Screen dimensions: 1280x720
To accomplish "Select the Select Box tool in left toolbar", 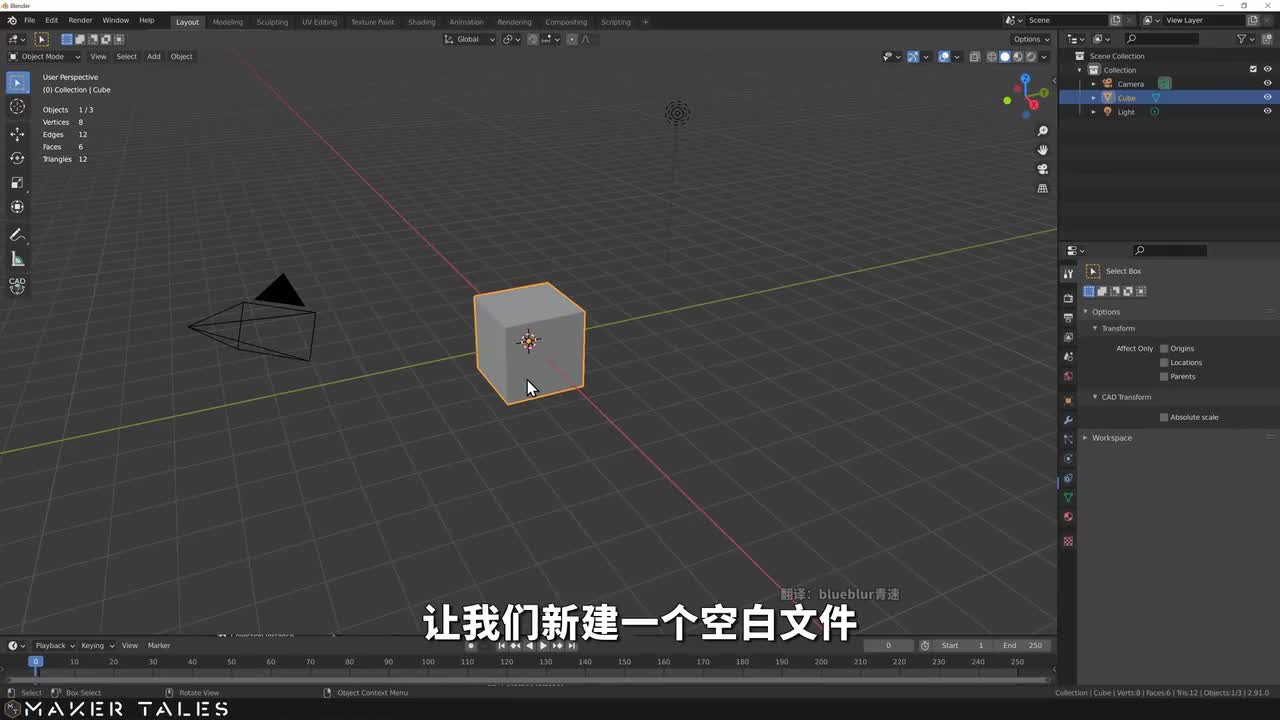I will (x=17, y=83).
